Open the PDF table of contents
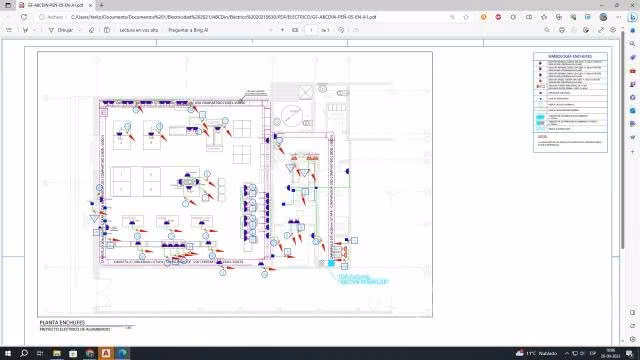 pos(9,30)
